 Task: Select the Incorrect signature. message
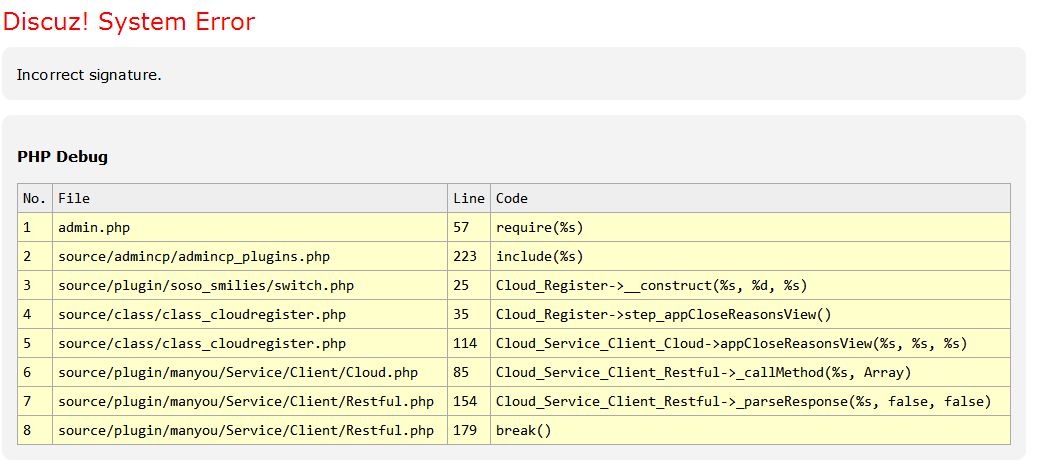(x=89, y=75)
